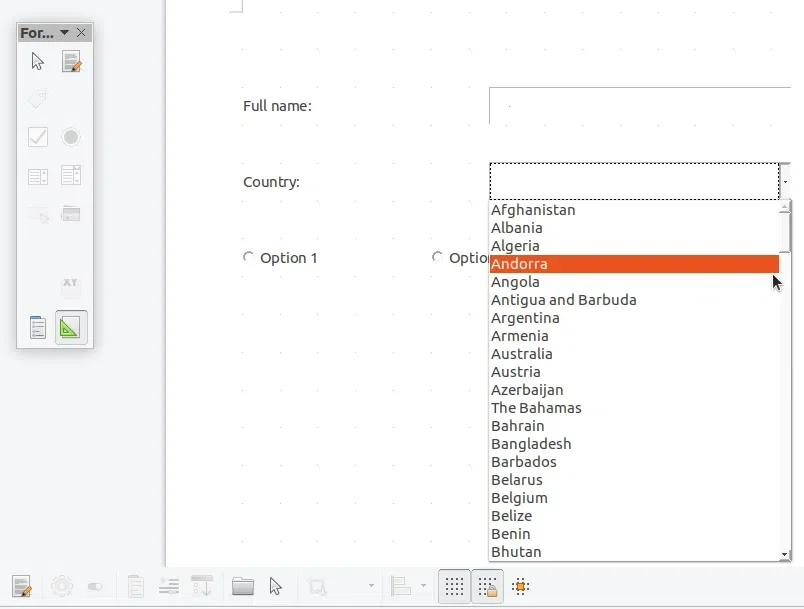This screenshot has height=609, width=804.
Task: Click the green triangle ruler icon
Action: 71,327
